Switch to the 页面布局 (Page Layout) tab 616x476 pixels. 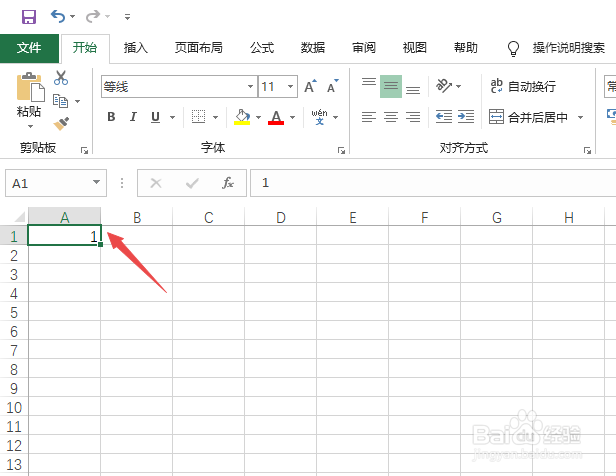[x=199, y=48]
